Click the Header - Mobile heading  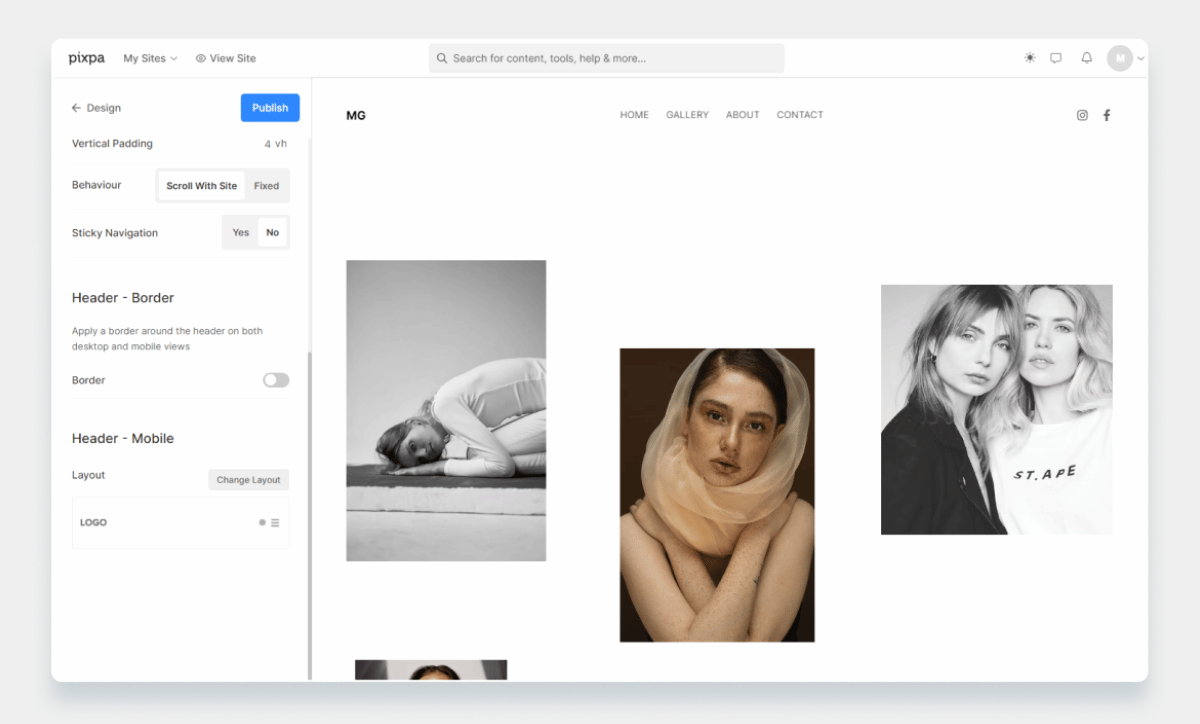pyautogui.click(x=123, y=439)
